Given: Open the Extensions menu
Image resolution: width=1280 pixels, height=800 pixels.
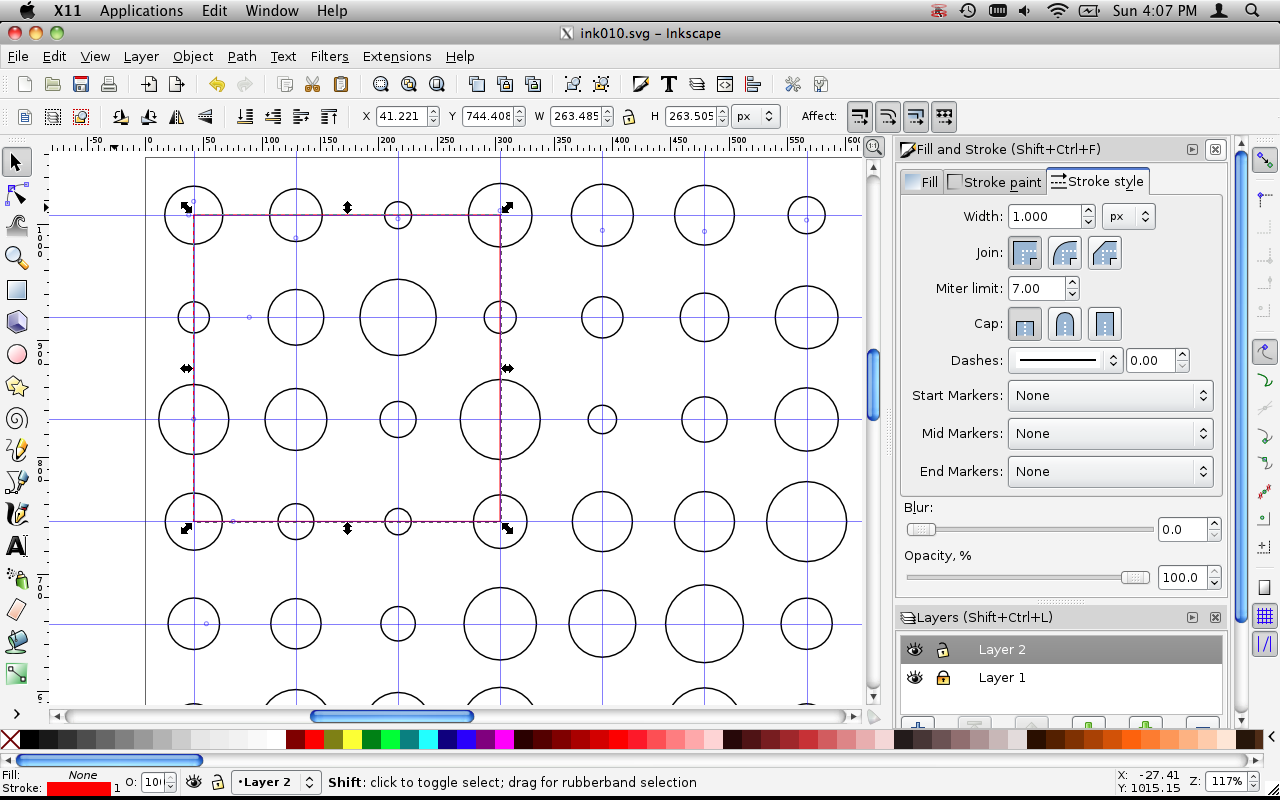Looking at the screenshot, I should tap(397, 57).
